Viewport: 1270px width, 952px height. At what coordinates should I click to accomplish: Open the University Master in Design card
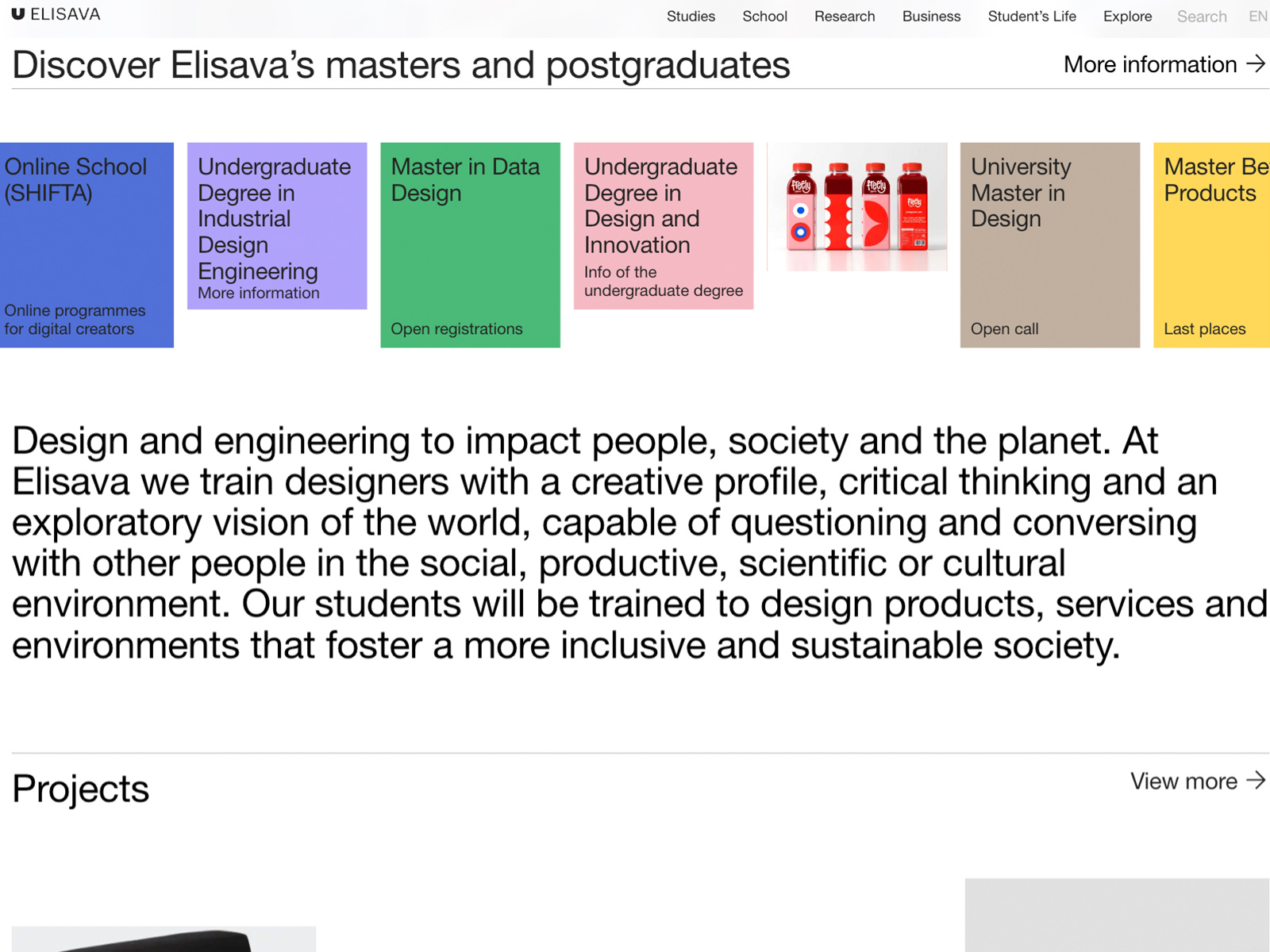[1049, 244]
